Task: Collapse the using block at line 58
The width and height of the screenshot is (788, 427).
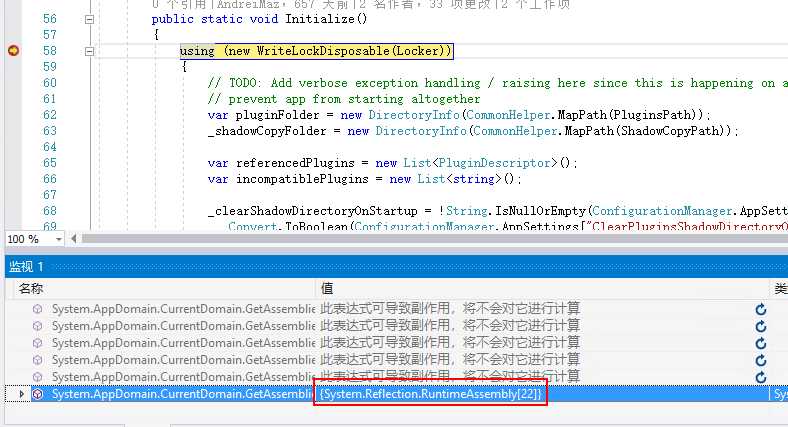Action: [x=89, y=51]
